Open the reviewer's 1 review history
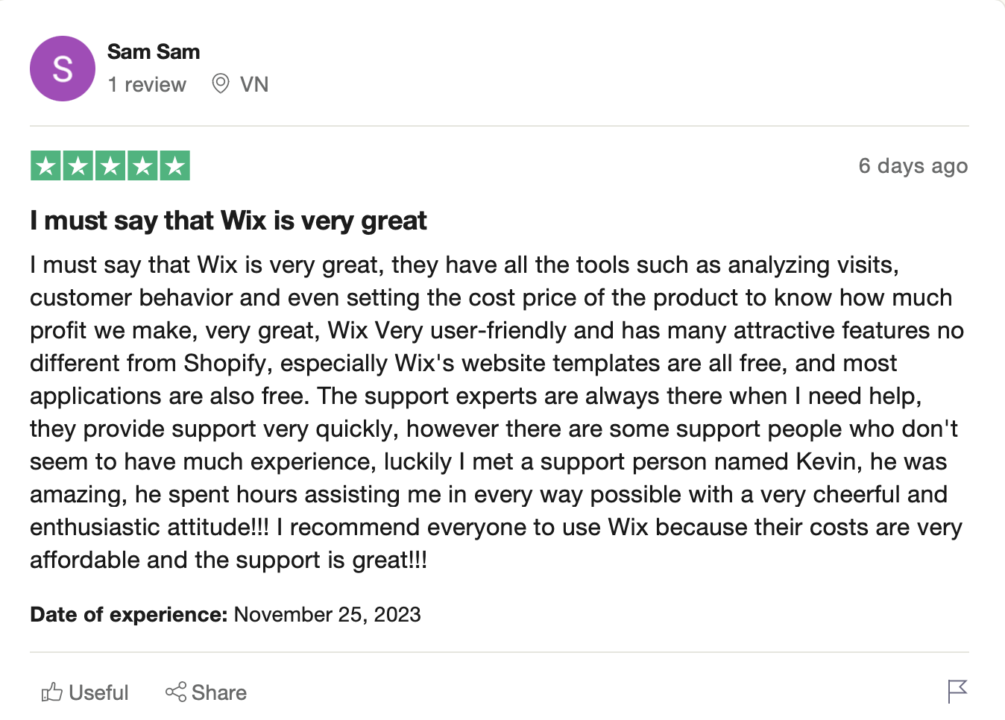Viewport: 1005px width, 720px height. pos(147,84)
